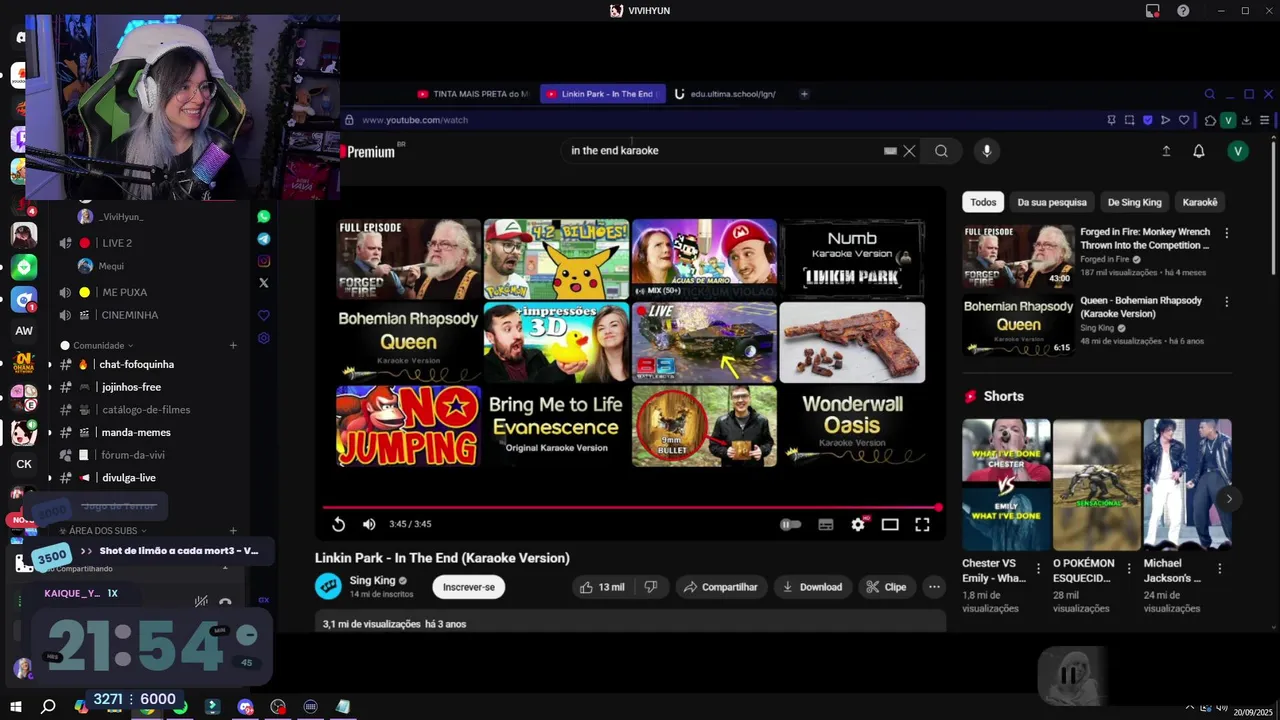Open the browser downloads icon

(x=1247, y=120)
